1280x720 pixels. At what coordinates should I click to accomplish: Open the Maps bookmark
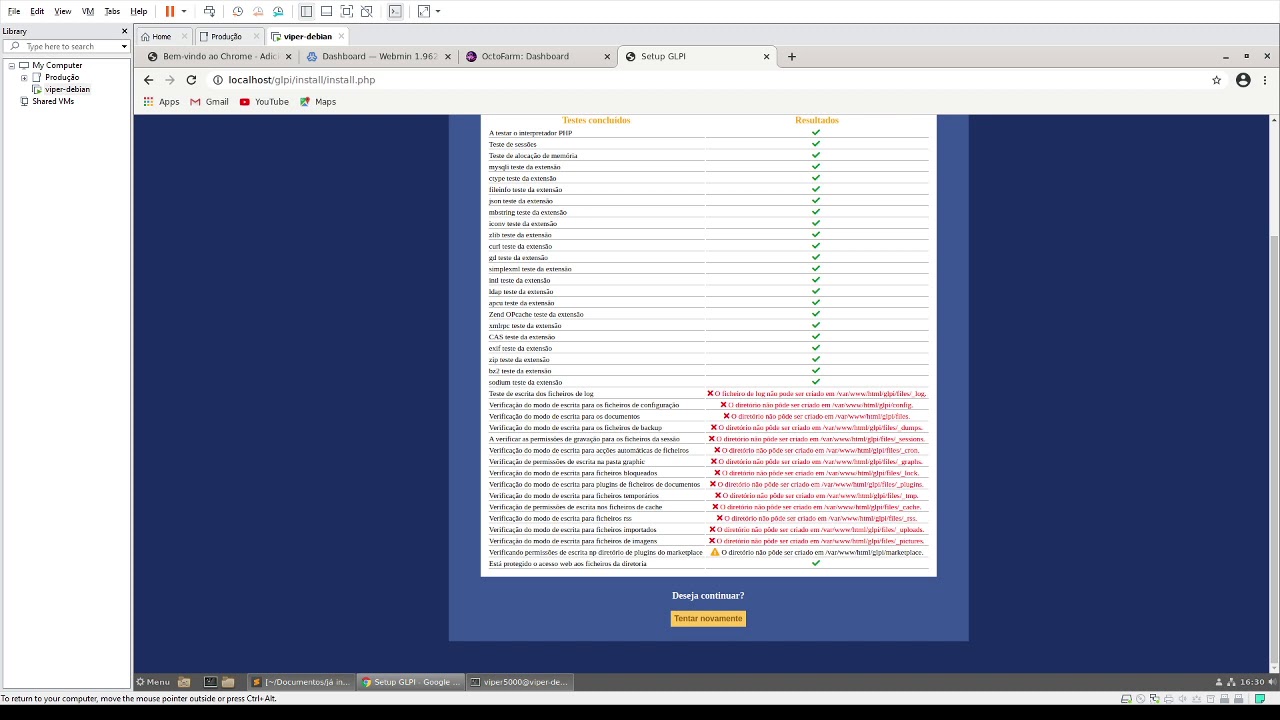pos(318,102)
